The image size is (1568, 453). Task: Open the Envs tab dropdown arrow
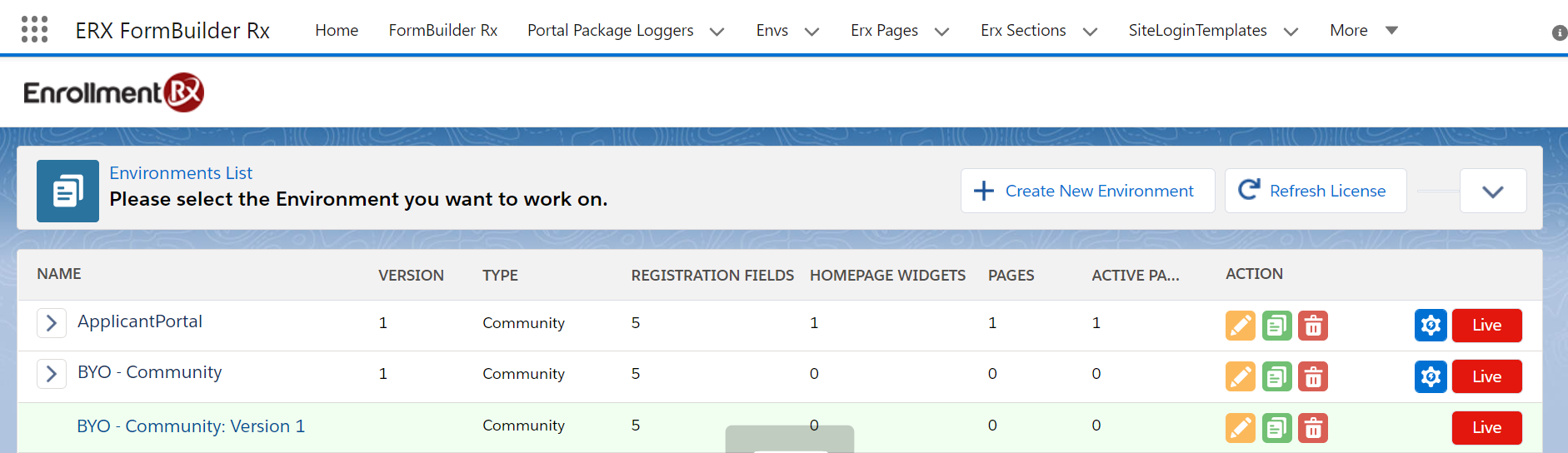[x=811, y=32]
